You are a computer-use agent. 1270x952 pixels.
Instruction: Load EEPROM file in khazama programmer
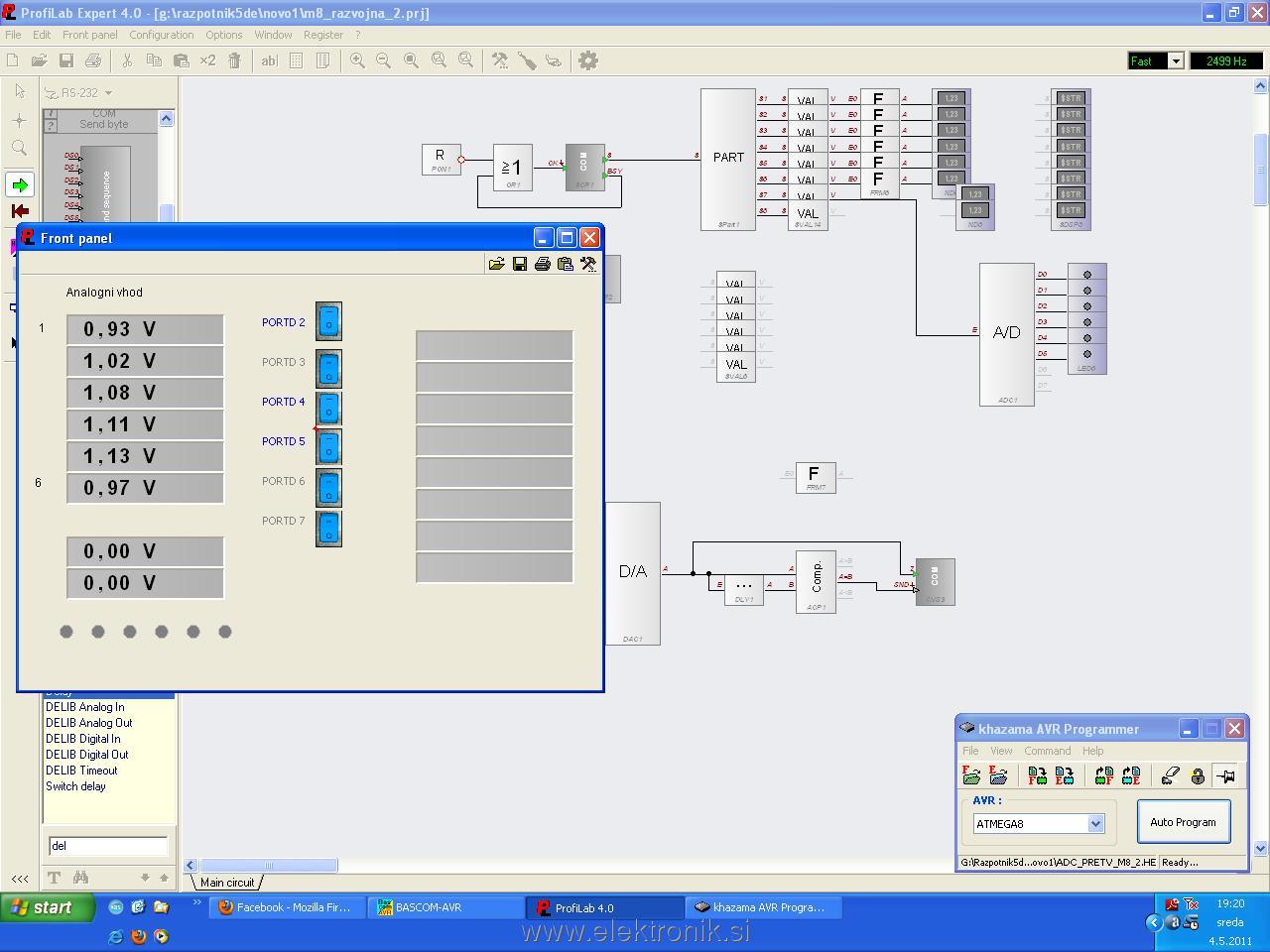(x=998, y=775)
